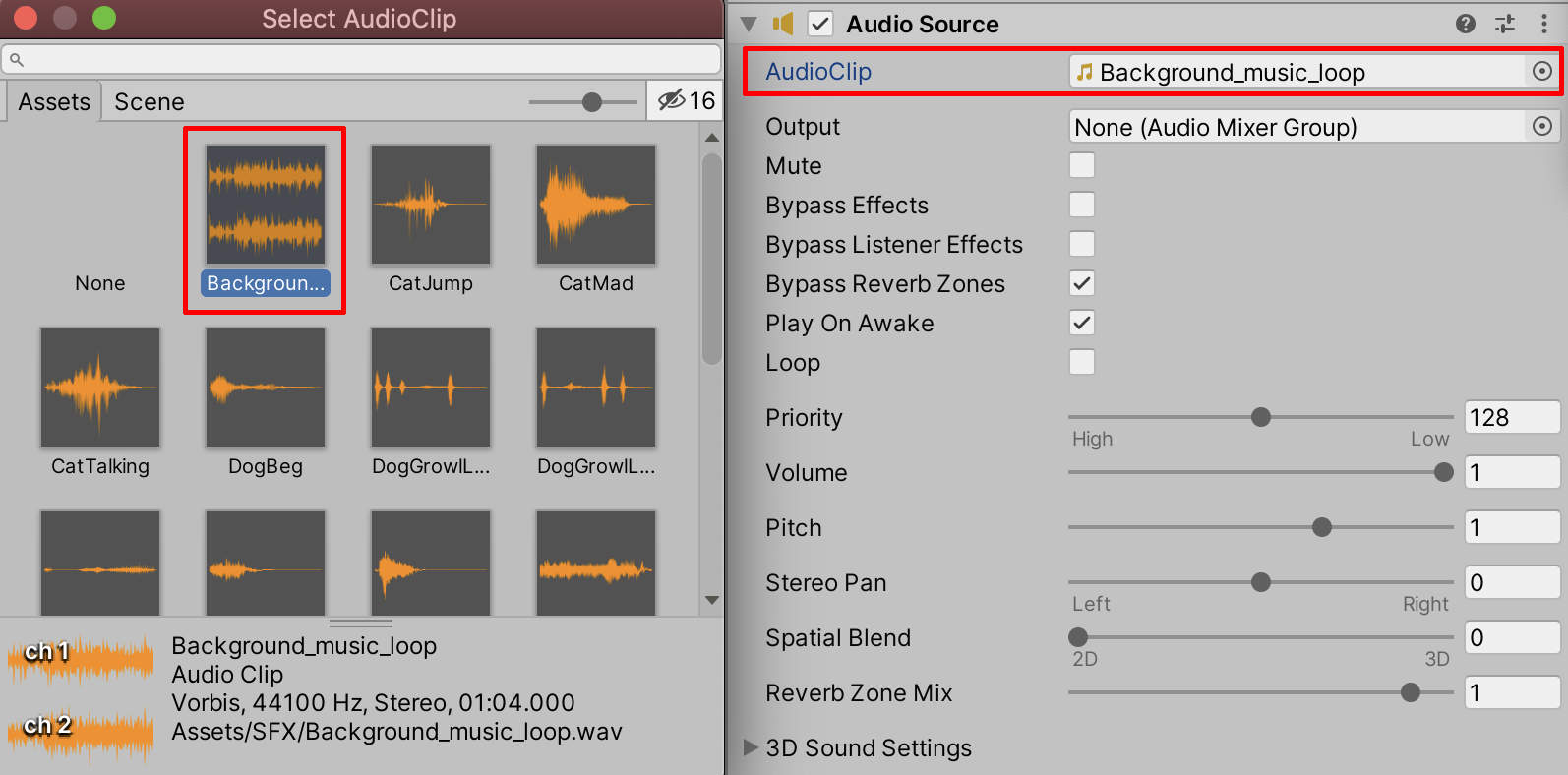
Task: Select the CatMad audio clip
Action: 595,206
